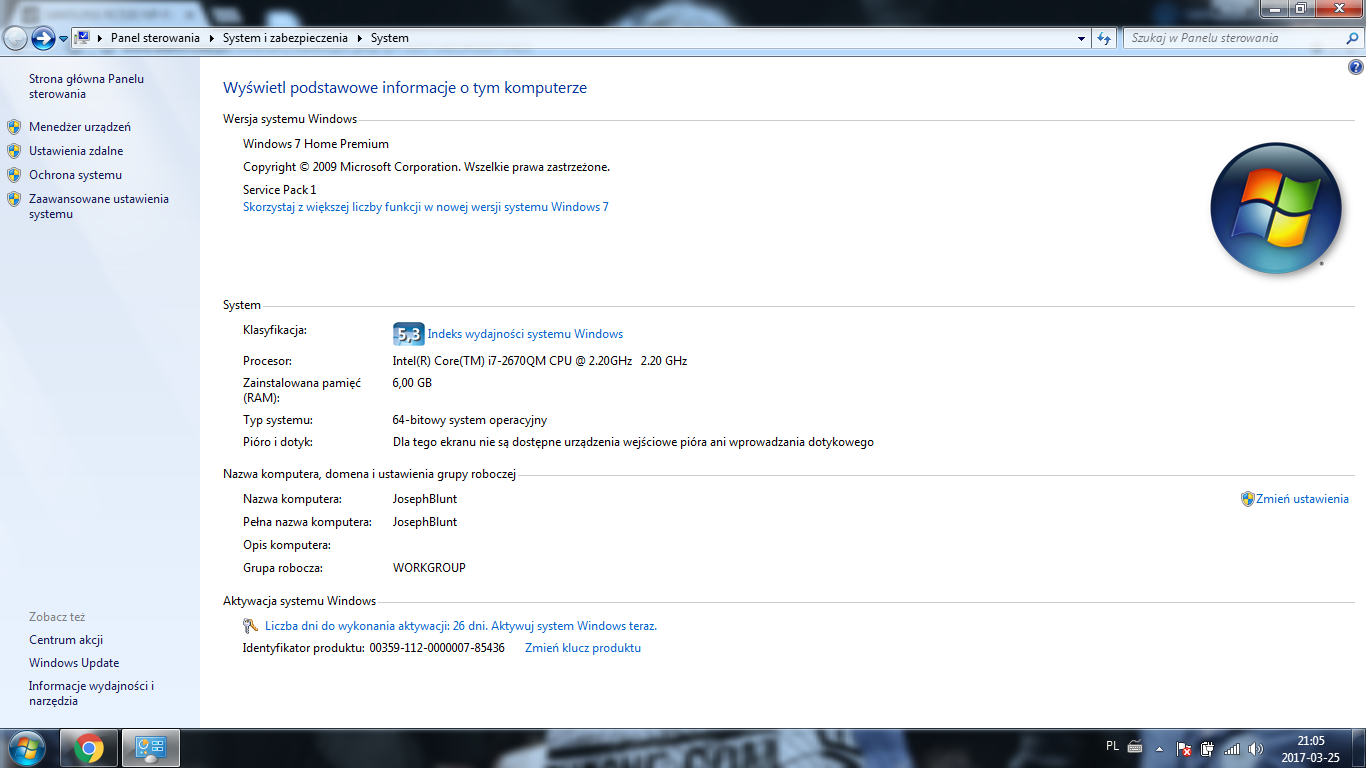Click 'Zmień klucz produktu' link
The height and width of the screenshot is (768, 1366).
583,648
